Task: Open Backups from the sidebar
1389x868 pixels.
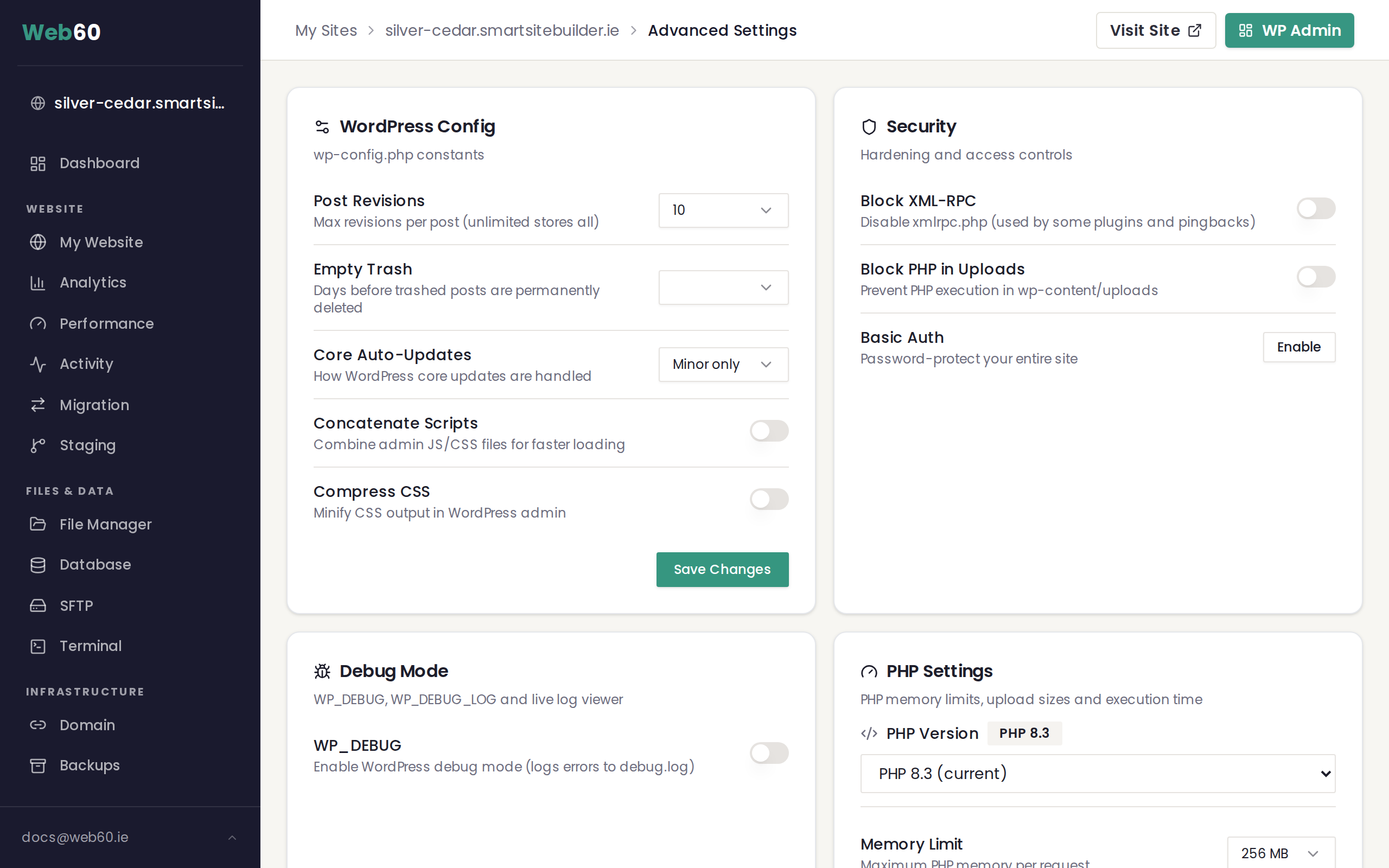Action: click(x=89, y=765)
